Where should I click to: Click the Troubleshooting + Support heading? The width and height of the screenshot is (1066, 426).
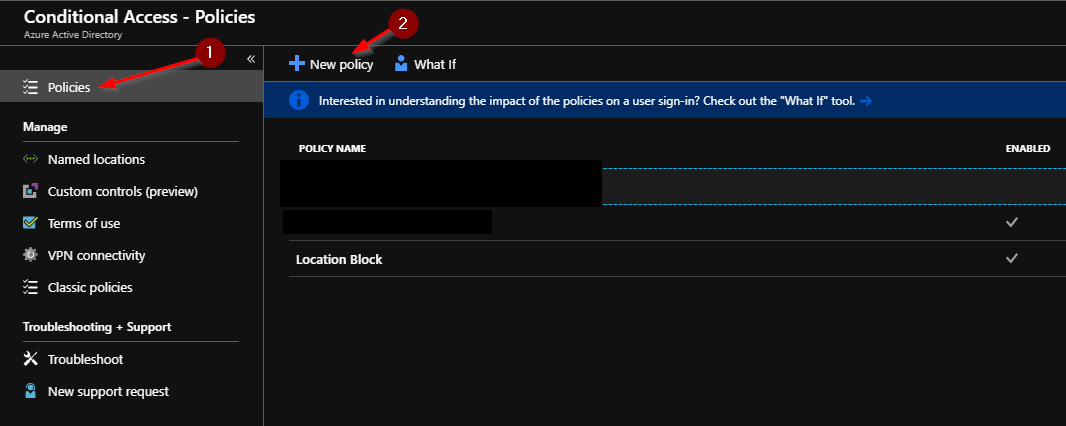(97, 327)
